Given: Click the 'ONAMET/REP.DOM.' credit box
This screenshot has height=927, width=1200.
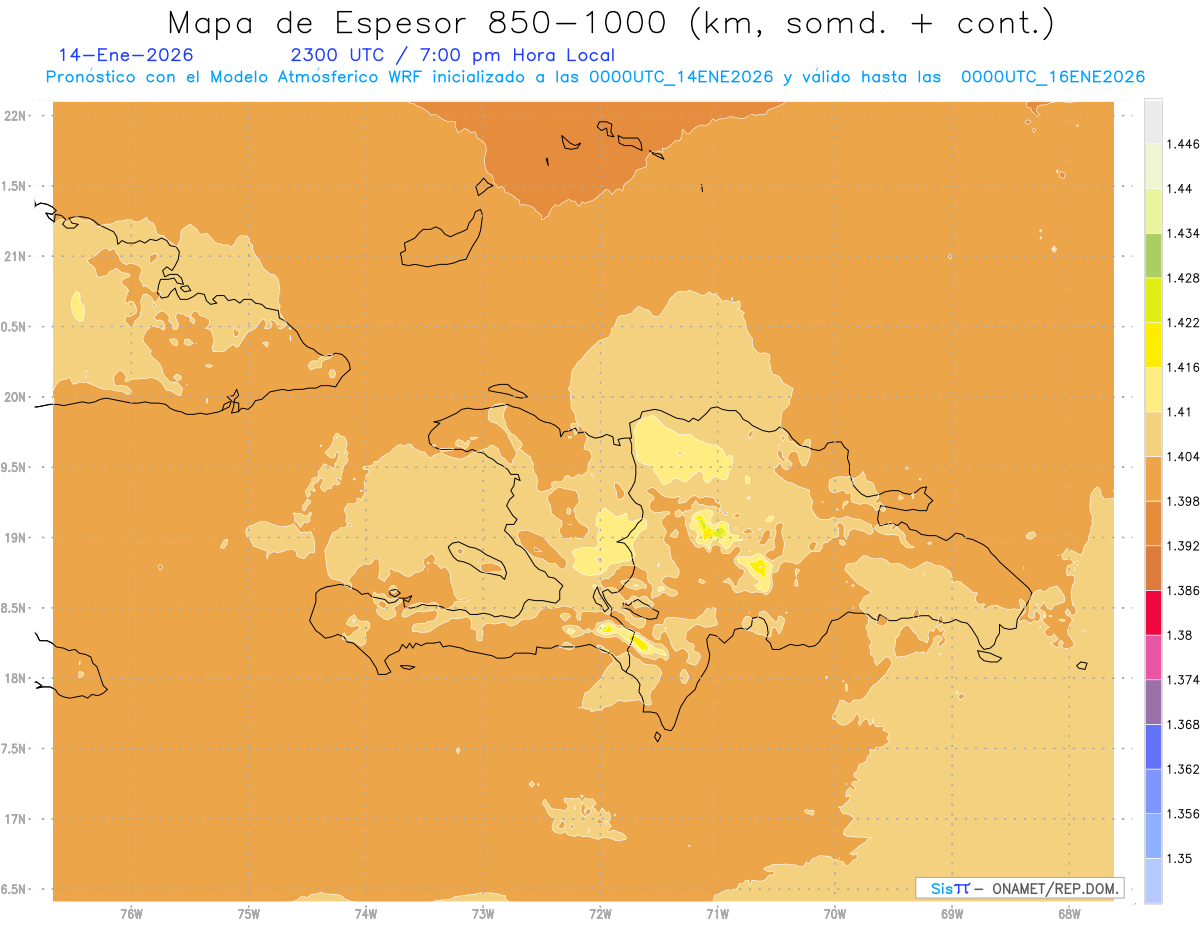Looking at the screenshot, I should (x=1019, y=888).
